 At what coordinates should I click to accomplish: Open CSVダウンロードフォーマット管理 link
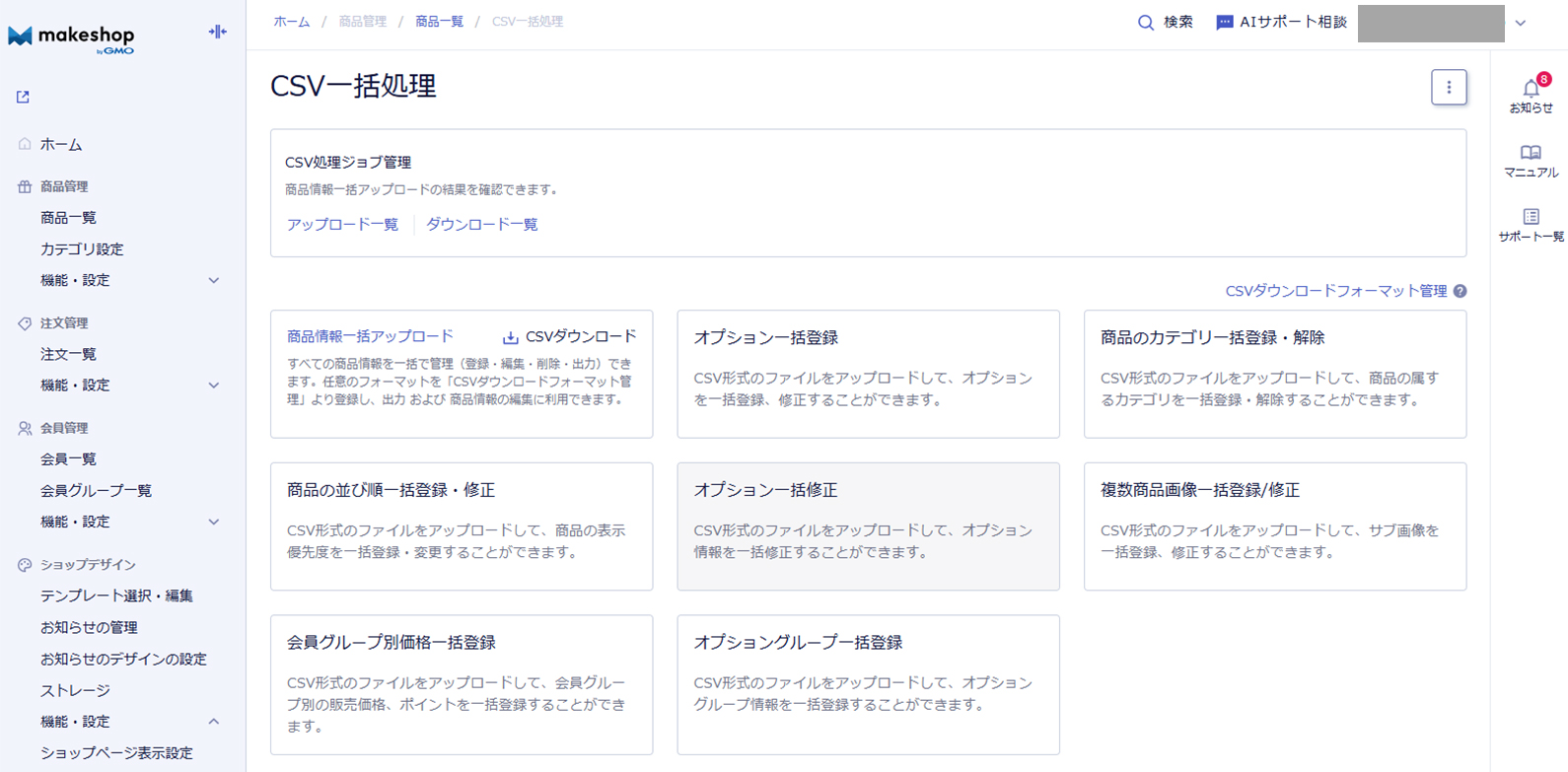pyautogui.click(x=1336, y=291)
